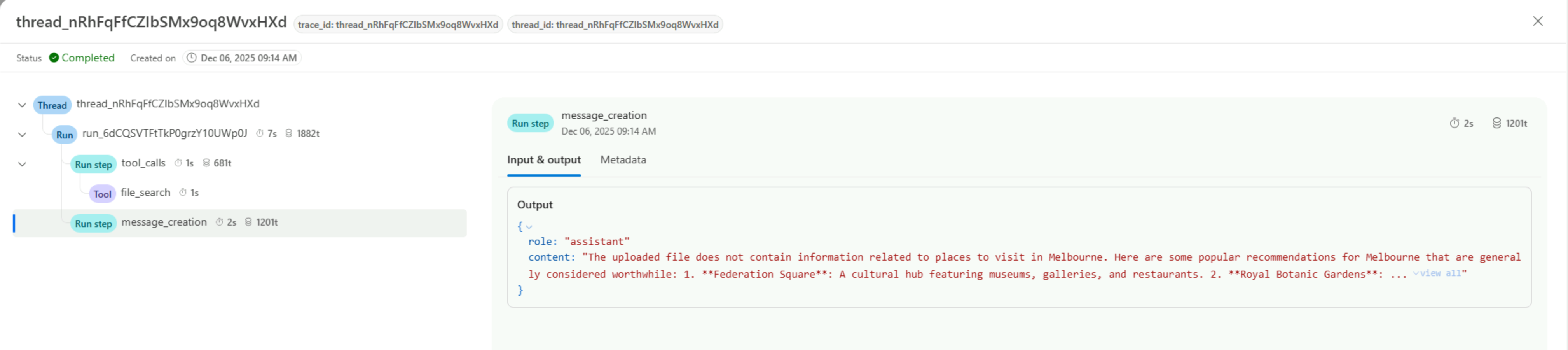Click the Thread badge icon in tree
The width and height of the screenshot is (1568, 350).
point(52,105)
